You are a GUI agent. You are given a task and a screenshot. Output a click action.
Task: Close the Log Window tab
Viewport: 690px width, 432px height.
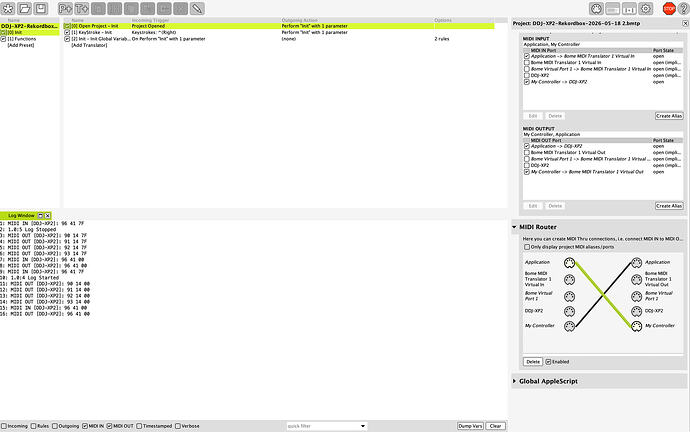pyautogui.click(x=48, y=216)
